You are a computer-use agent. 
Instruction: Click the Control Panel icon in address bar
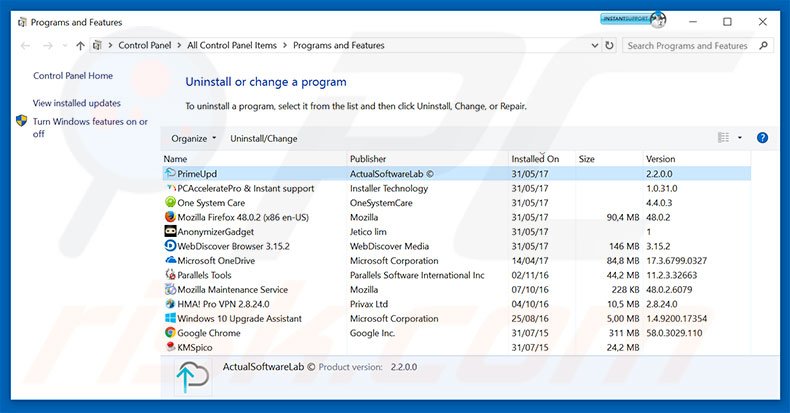pyautogui.click(x=97, y=45)
